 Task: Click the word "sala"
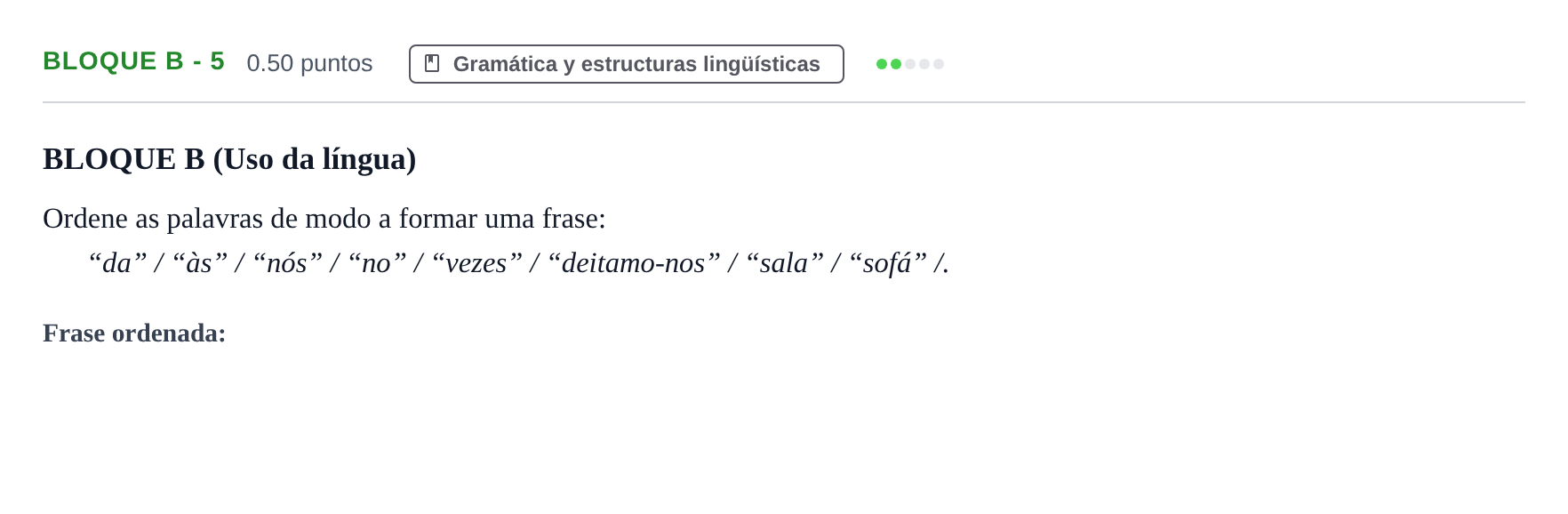784,263
